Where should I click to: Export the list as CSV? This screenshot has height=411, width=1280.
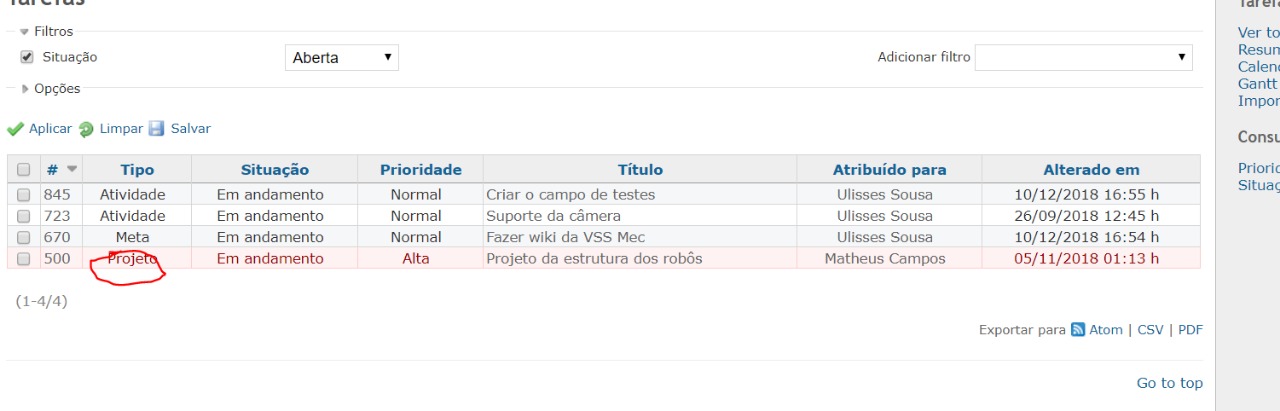click(1150, 330)
